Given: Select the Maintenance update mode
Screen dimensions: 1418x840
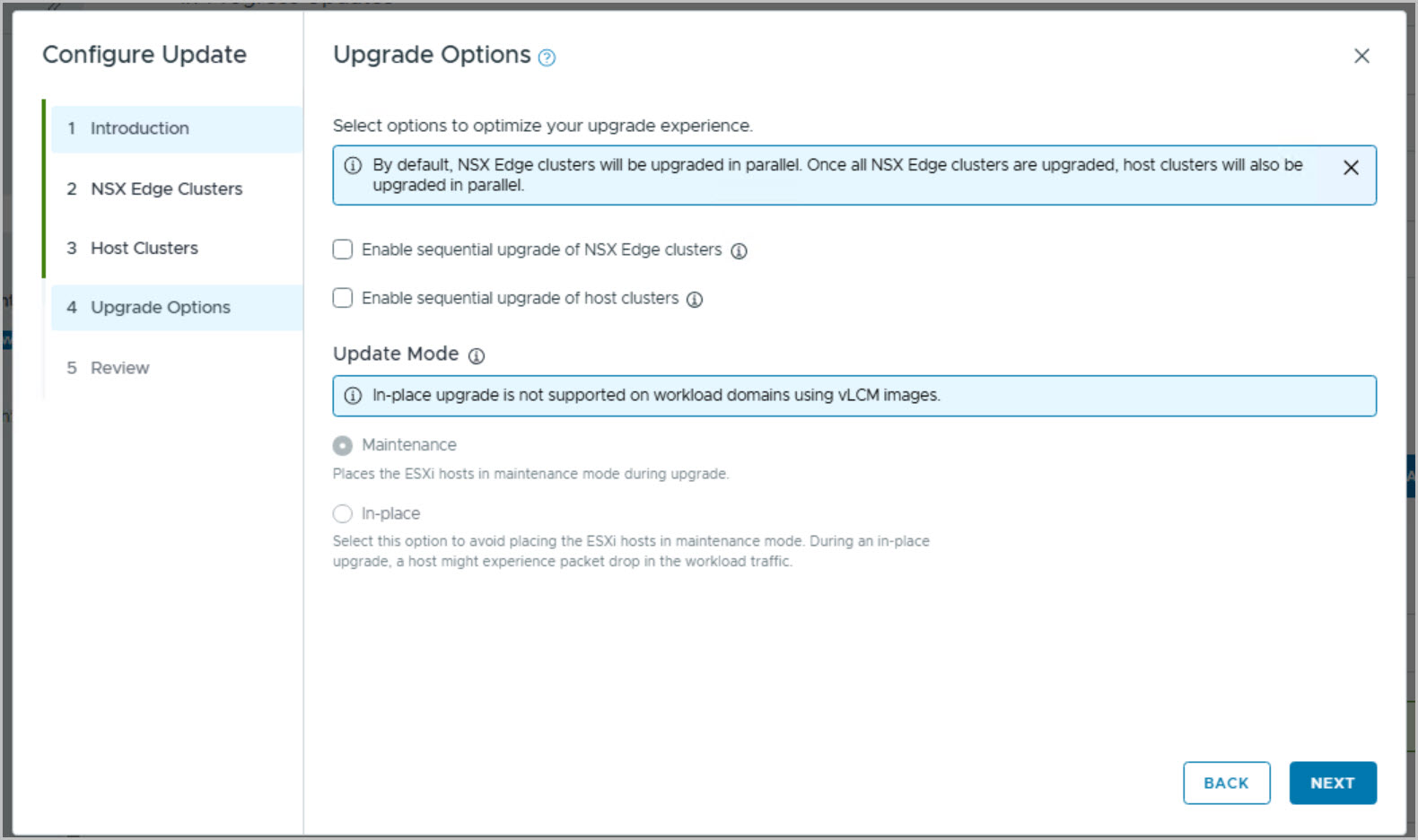Looking at the screenshot, I should point(343,446).
